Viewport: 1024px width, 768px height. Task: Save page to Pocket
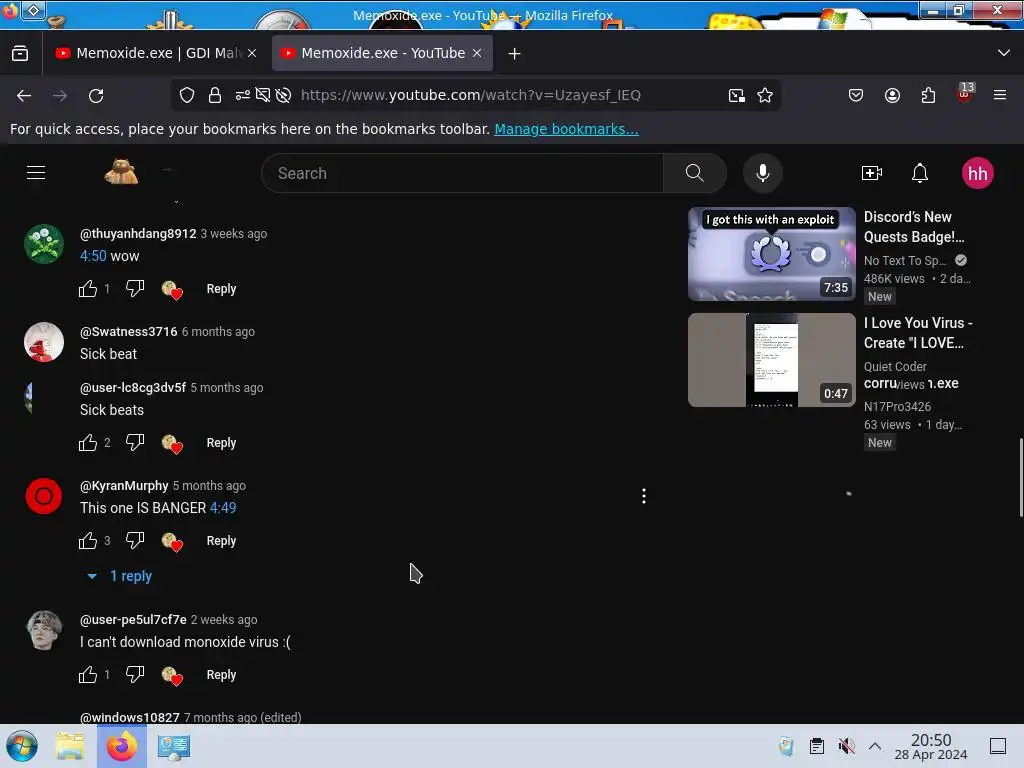click(856, 95)
